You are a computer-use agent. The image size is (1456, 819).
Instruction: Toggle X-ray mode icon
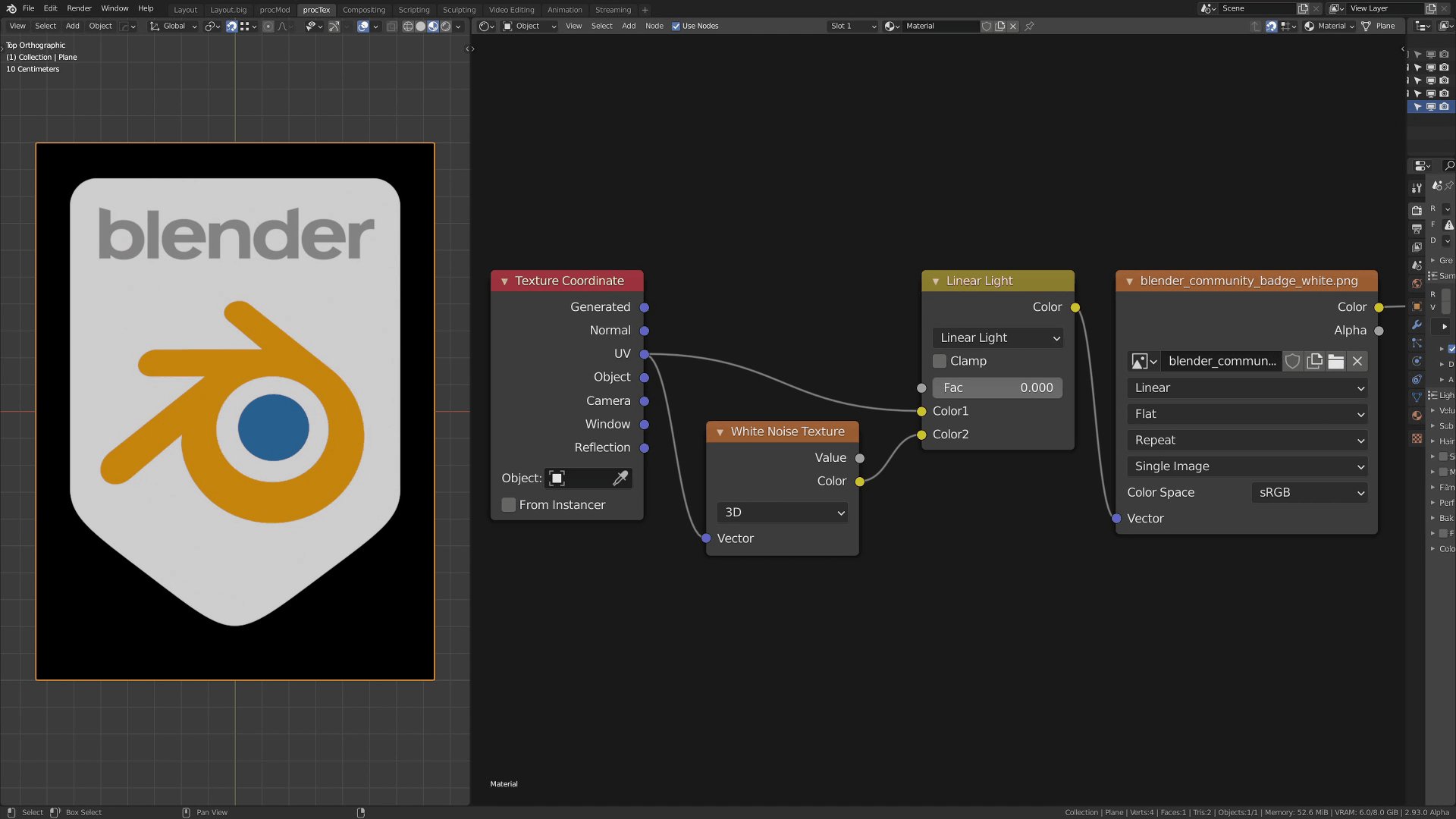click(391, 26)
